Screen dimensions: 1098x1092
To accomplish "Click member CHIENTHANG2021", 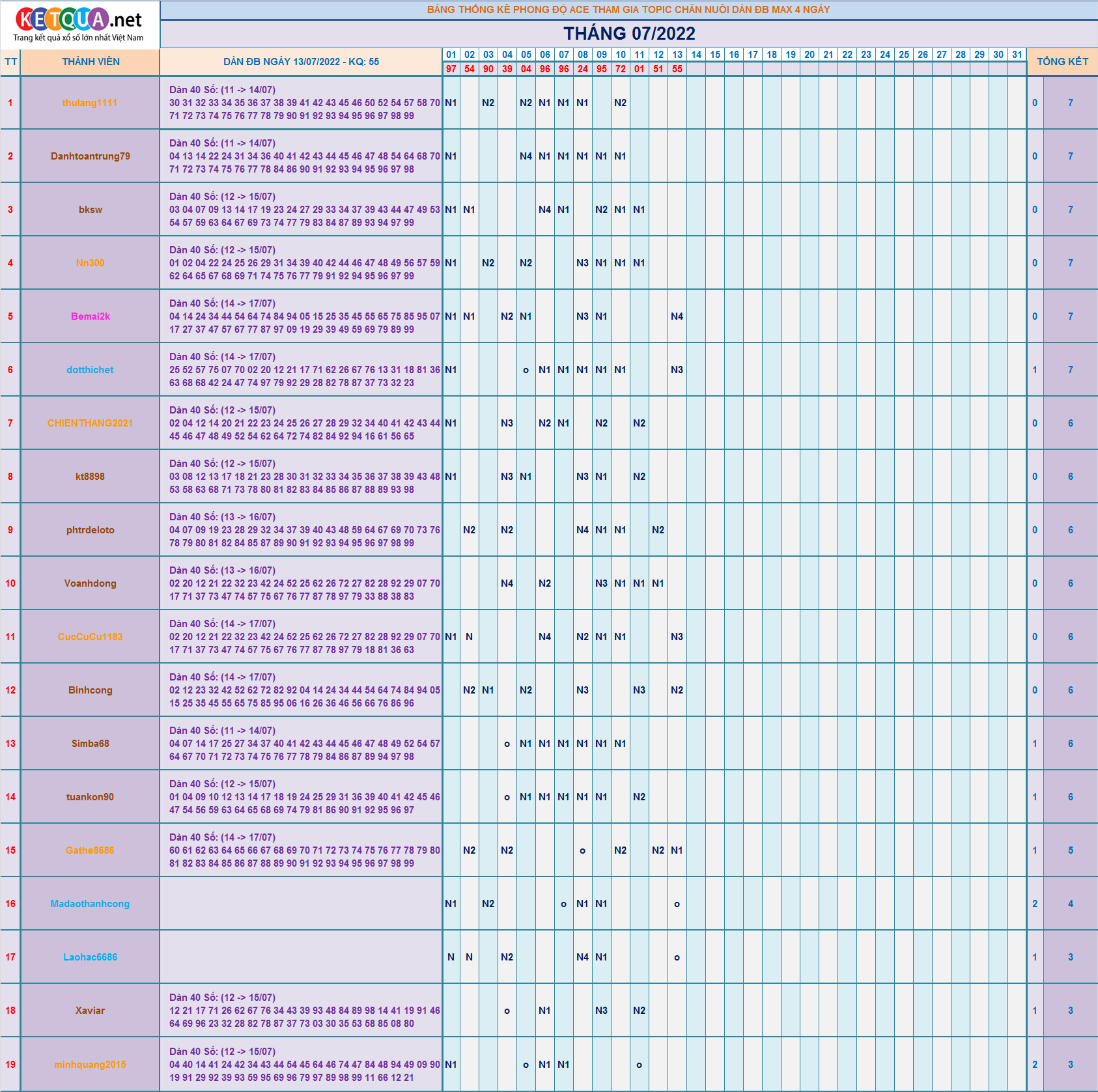I will coord(90,423).
